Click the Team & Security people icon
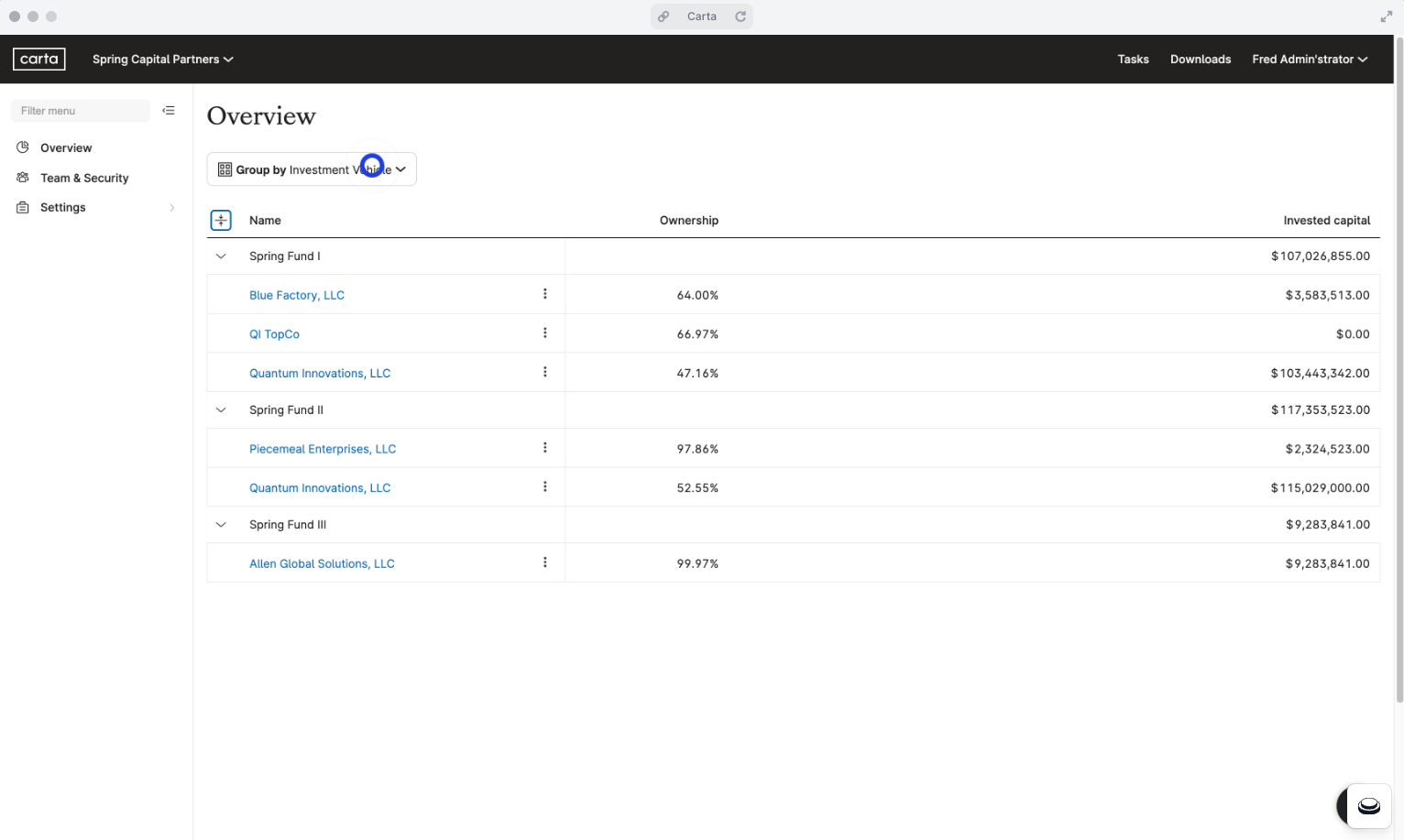This screenshot has width=1404, height=840. coord(23,178)
